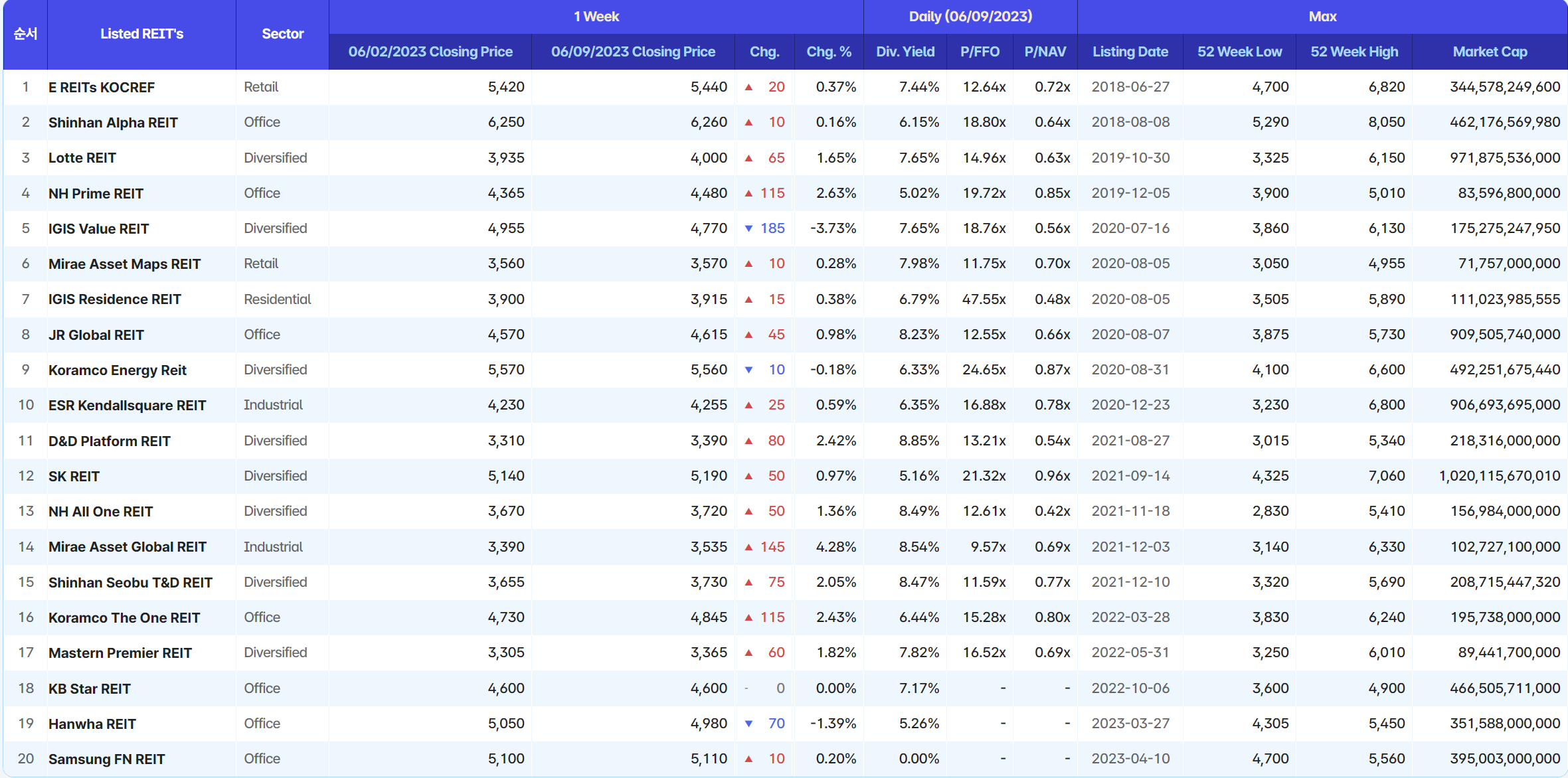Select the Shinhan Seobu T&D REIT name

click(130, 583)
